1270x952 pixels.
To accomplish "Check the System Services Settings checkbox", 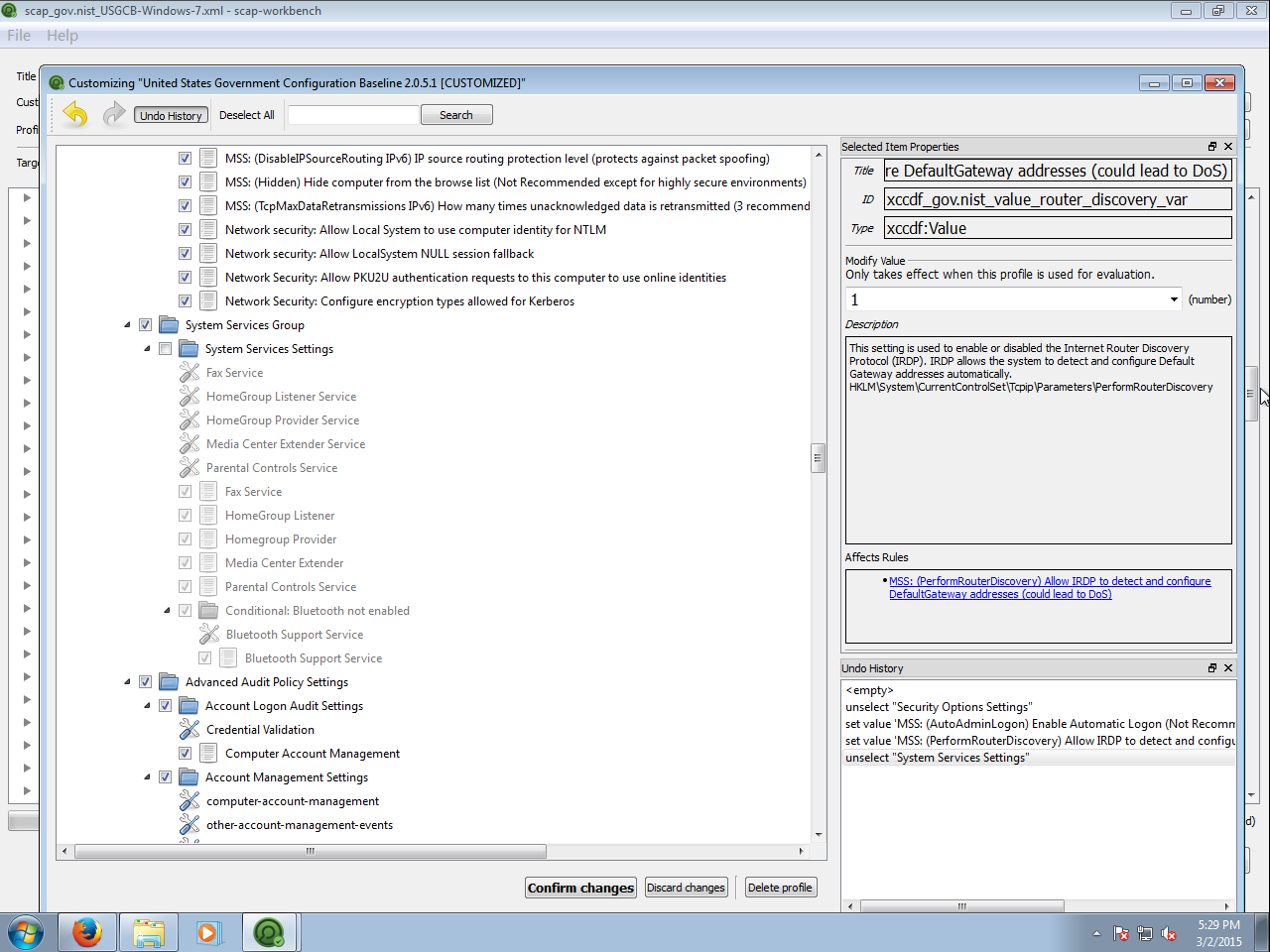I will [x=165, y=349].
